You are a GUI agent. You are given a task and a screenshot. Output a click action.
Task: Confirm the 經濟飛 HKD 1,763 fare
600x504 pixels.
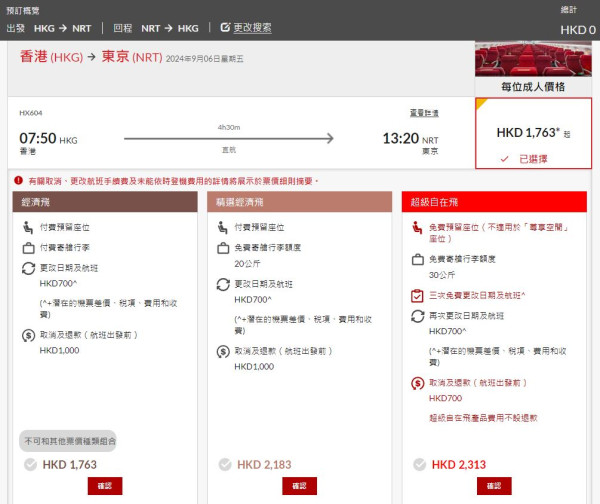tap(105, 486)
